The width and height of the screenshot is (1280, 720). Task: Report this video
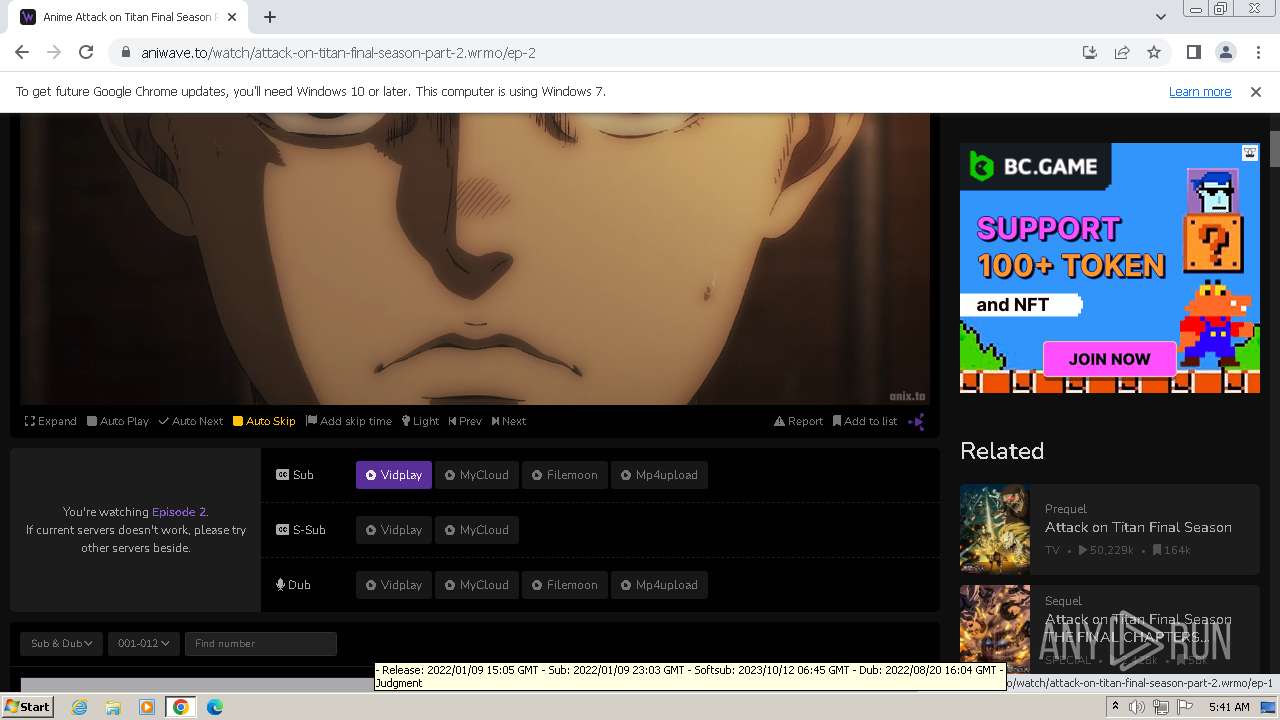(x=798, y=421)
